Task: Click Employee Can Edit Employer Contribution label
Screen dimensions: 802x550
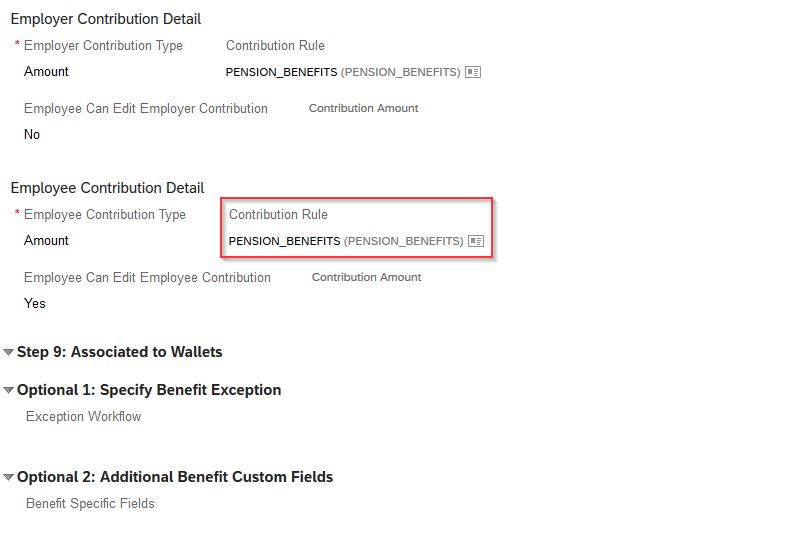Action: (x=146, y=108)
